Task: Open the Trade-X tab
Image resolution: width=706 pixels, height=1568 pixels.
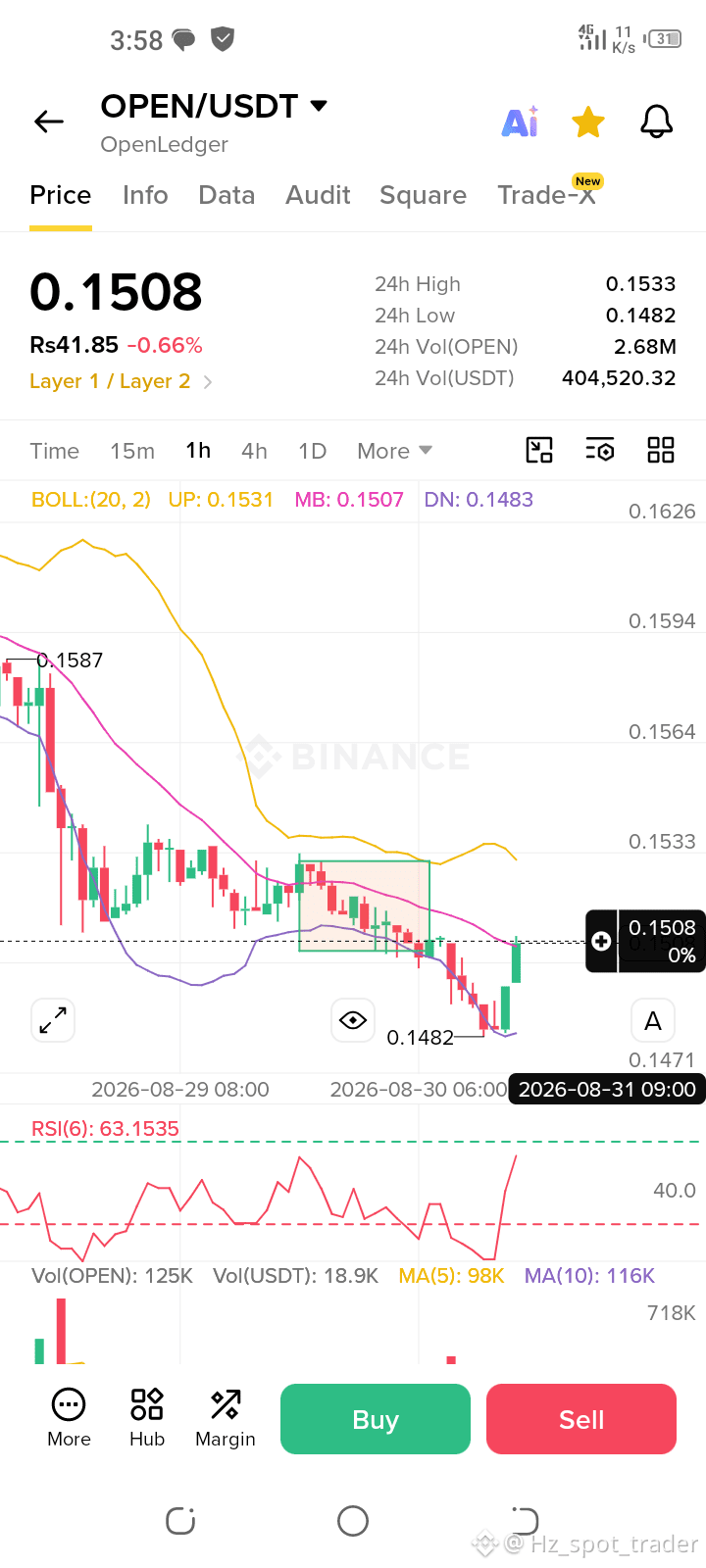Action: (547, 195)
